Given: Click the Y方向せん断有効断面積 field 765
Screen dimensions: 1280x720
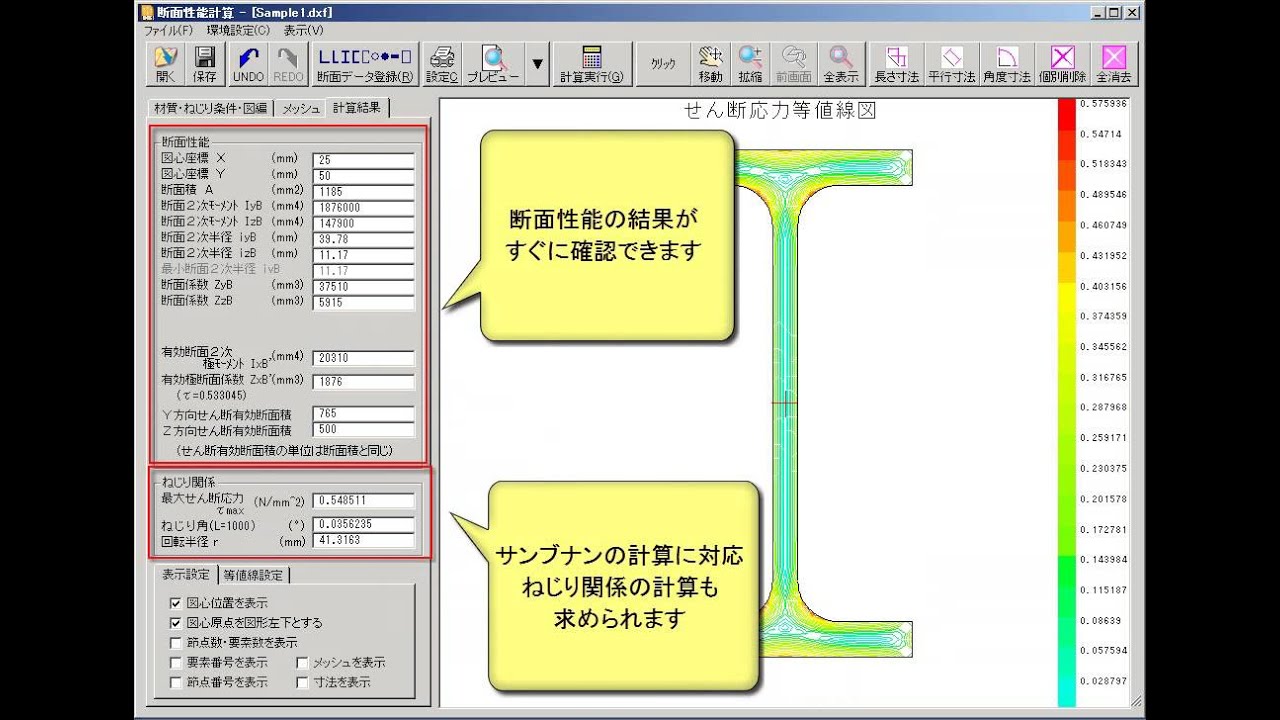Looking at the screenshot, I should 363,413.
